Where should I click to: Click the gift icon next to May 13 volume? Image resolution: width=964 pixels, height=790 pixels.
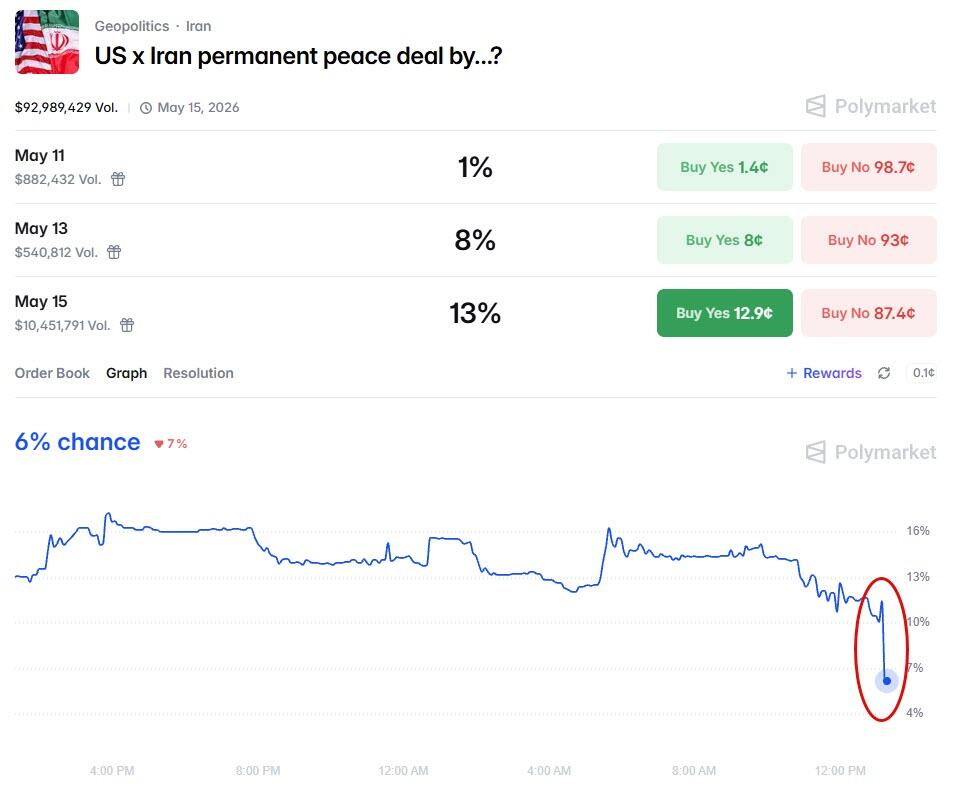[114, 252]
